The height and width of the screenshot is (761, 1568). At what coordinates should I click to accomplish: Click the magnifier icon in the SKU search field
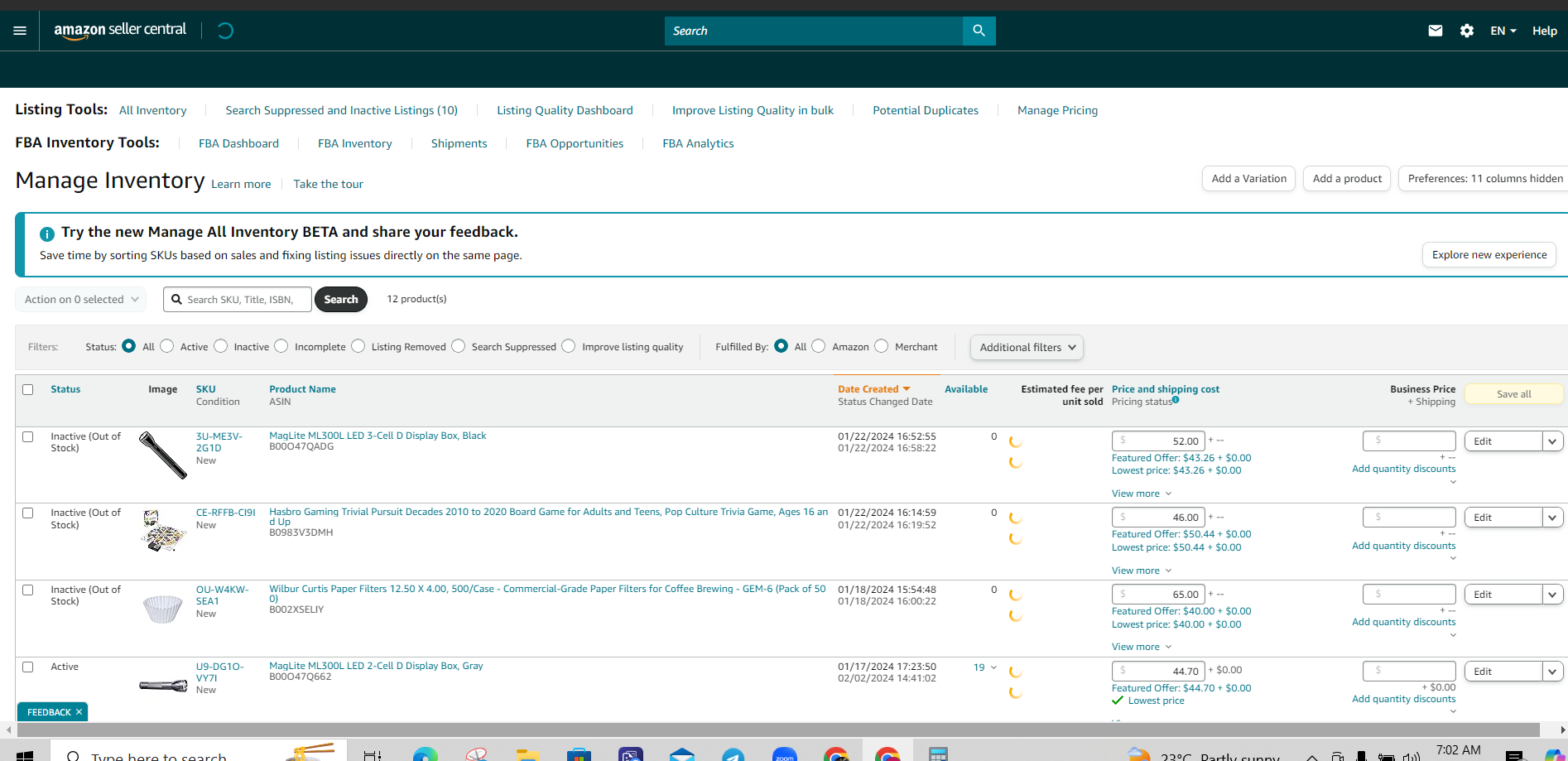[176, 300]
